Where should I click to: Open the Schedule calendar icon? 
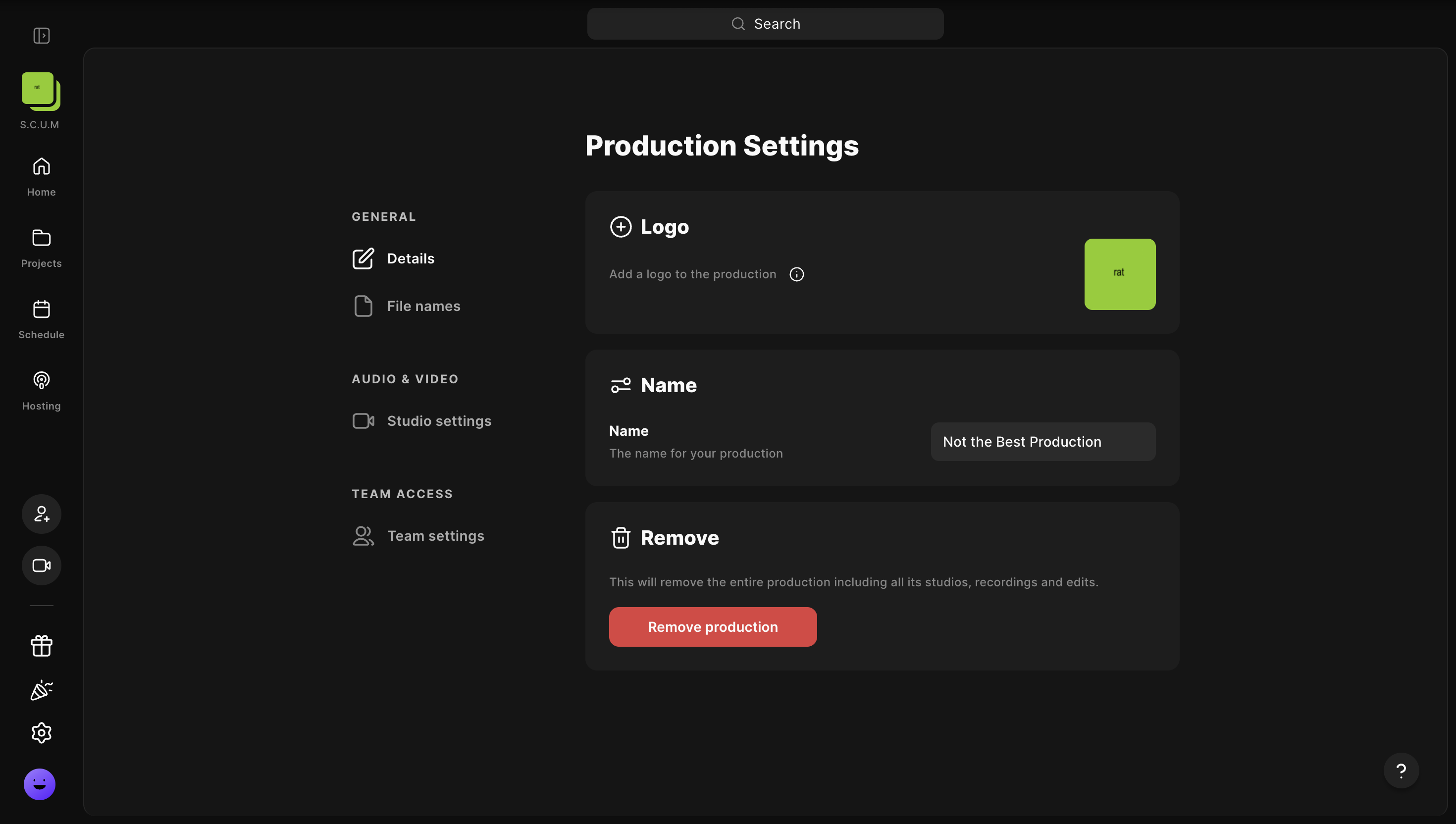point(41,319)
